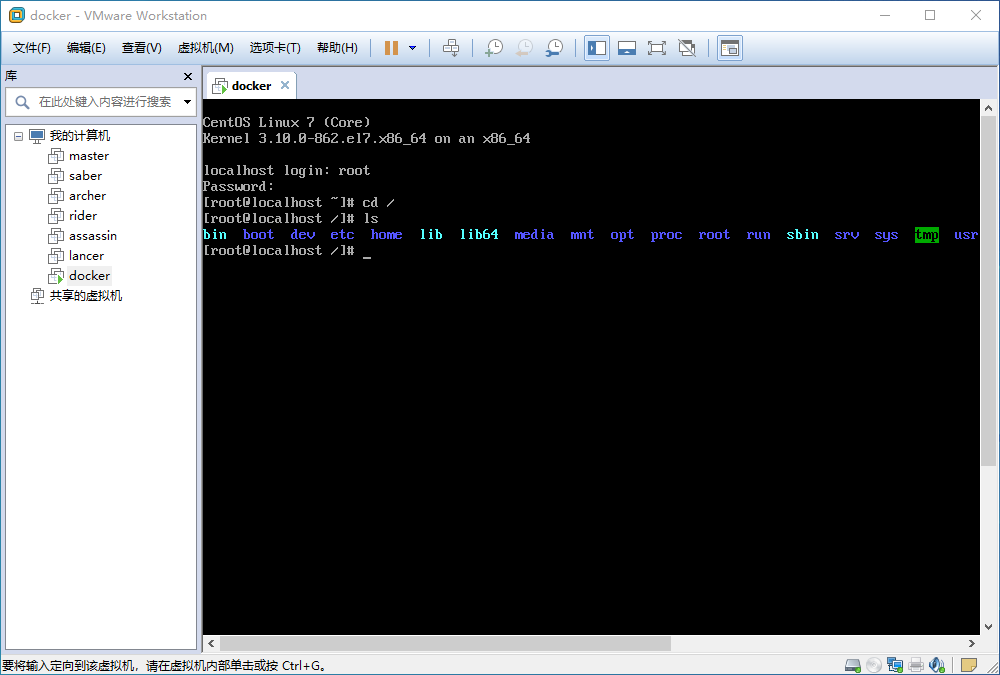
Task: Click the network adapter status icon
Action: pyautogui.click(x=895, y=664)
